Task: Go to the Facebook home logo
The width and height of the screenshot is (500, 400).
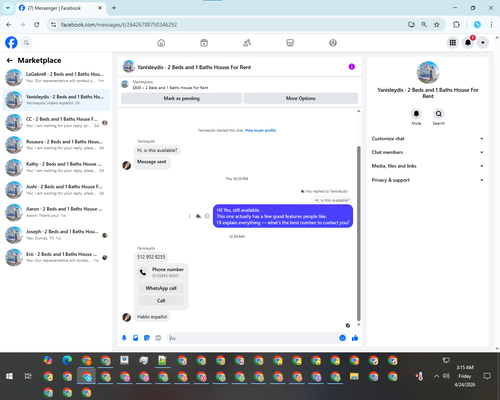Action: [11, 43]
